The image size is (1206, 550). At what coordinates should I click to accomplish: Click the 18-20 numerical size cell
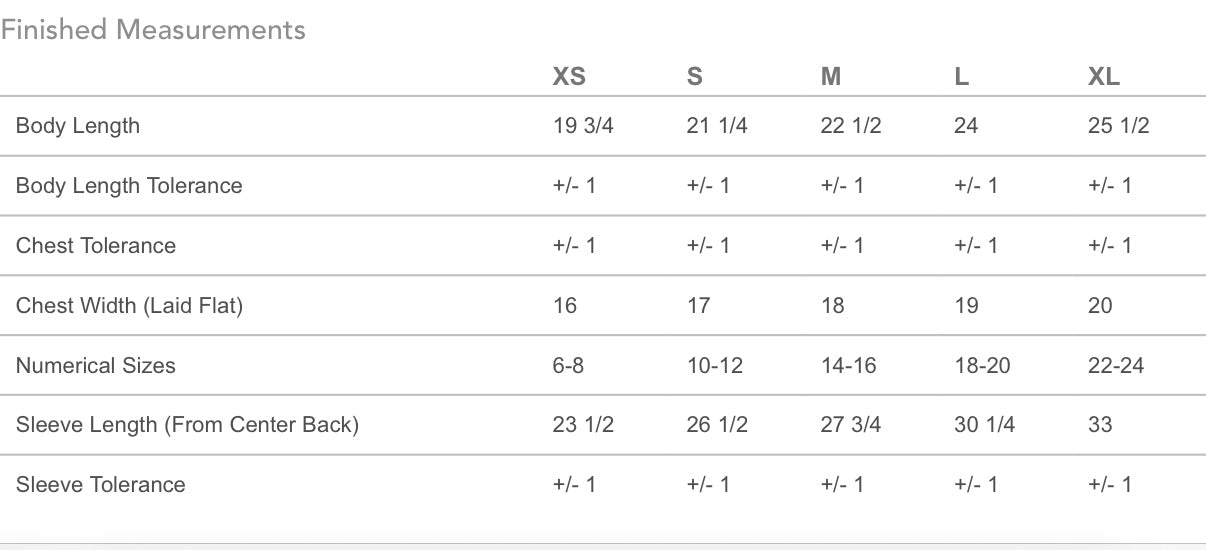coord(983,366)
